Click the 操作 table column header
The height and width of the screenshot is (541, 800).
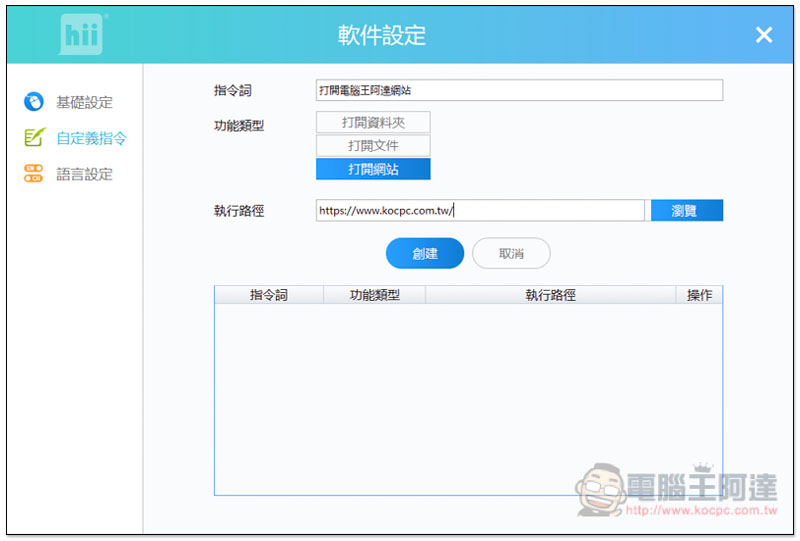coord(699,295)
